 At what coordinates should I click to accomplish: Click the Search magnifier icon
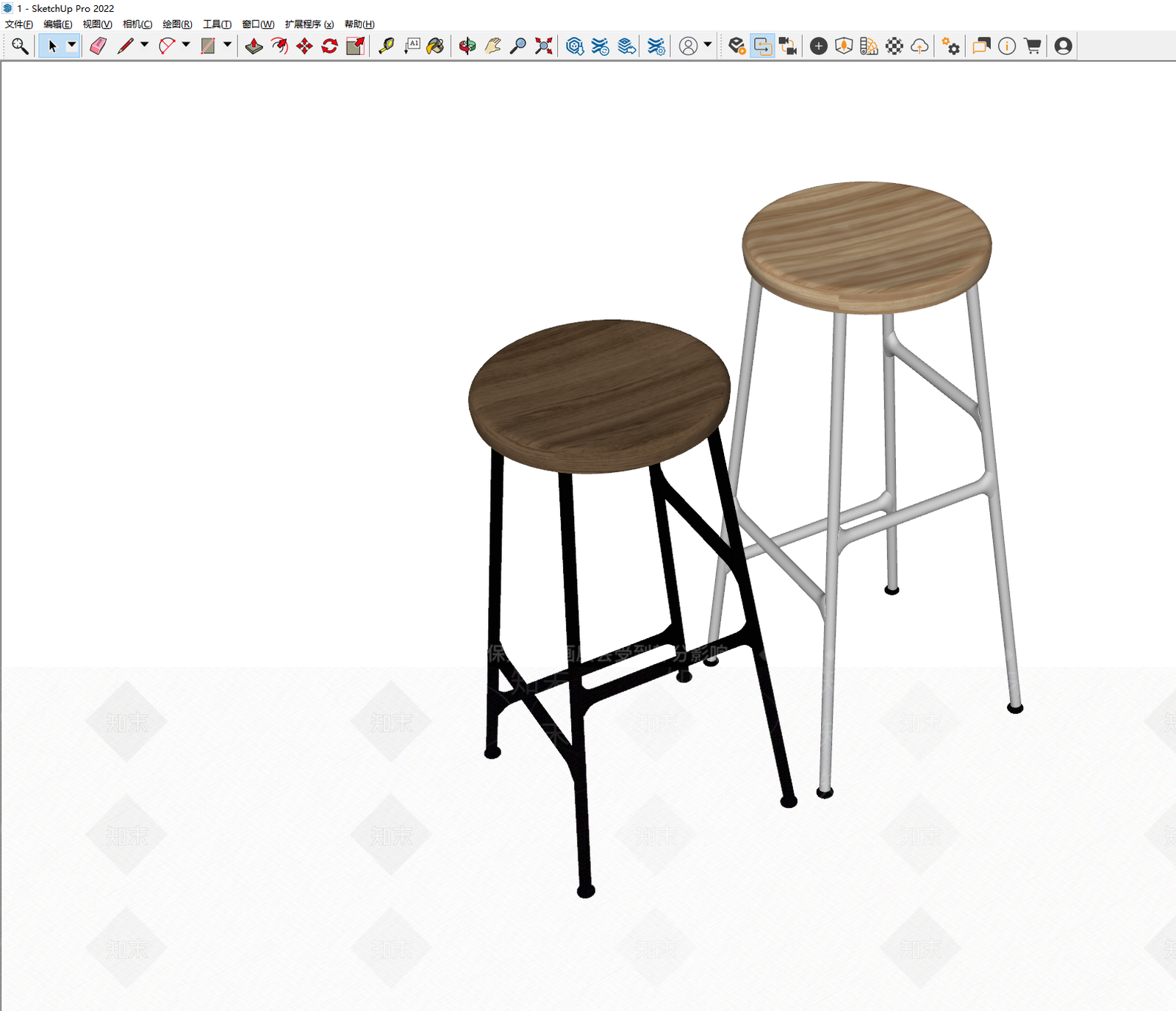point(20,46)
